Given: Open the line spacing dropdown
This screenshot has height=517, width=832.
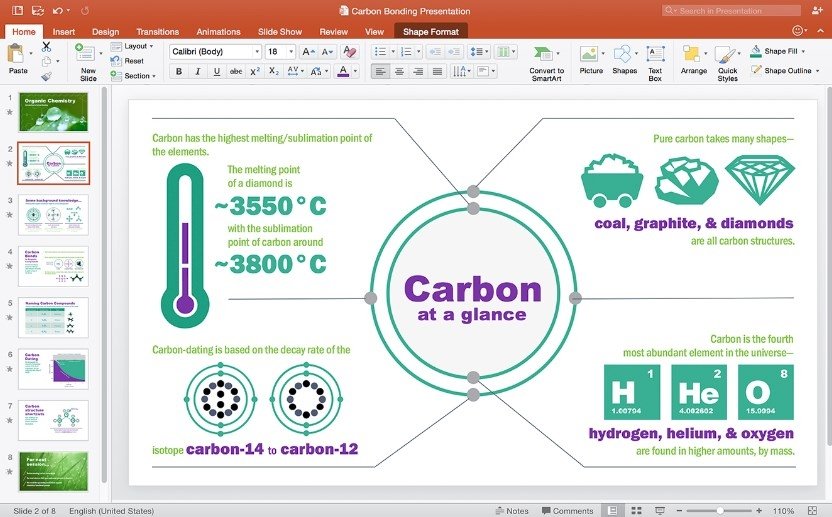Looking at the screenshot, I should 480,51.
